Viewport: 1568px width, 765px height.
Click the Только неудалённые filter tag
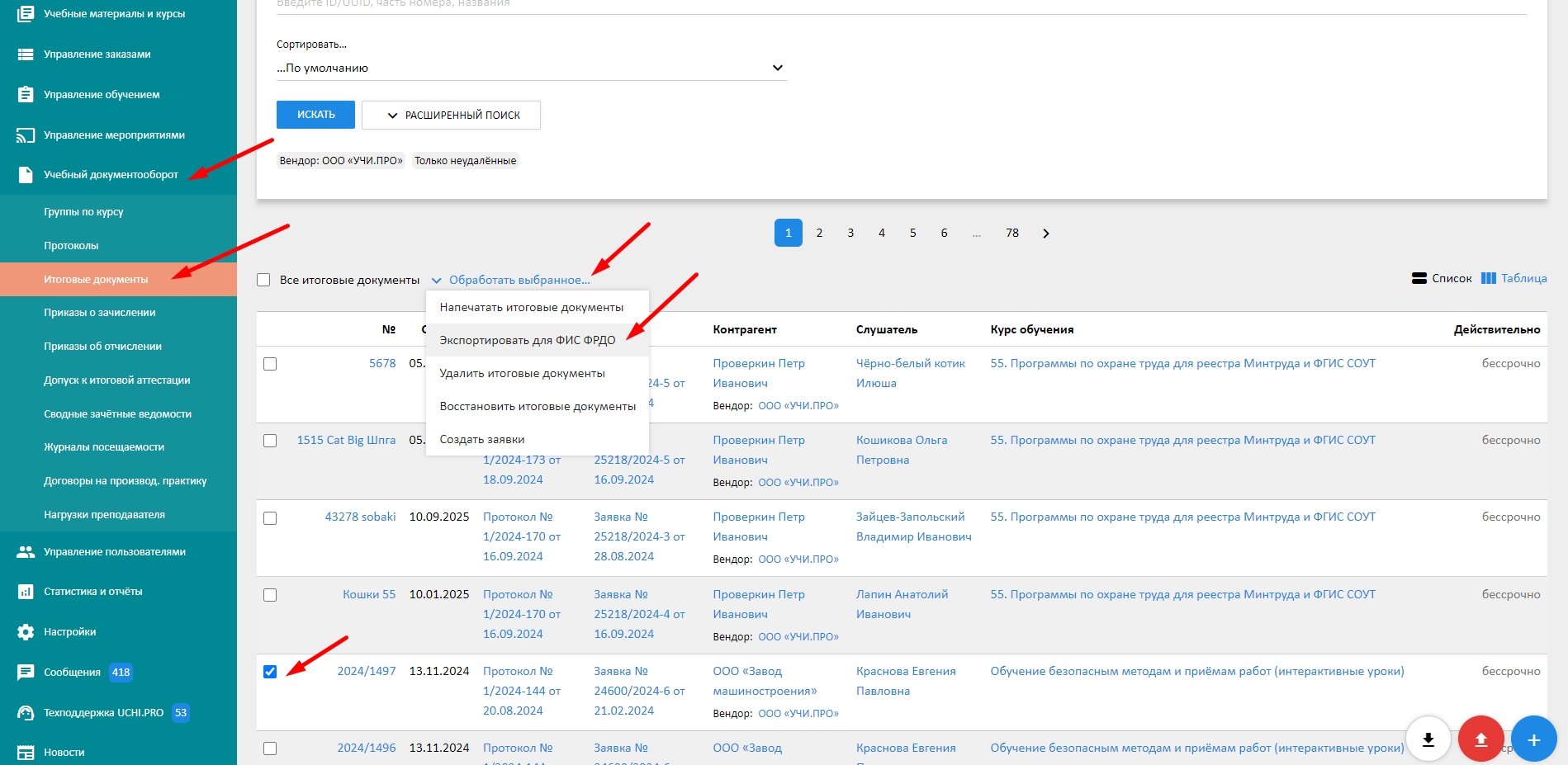coord(466,161)
